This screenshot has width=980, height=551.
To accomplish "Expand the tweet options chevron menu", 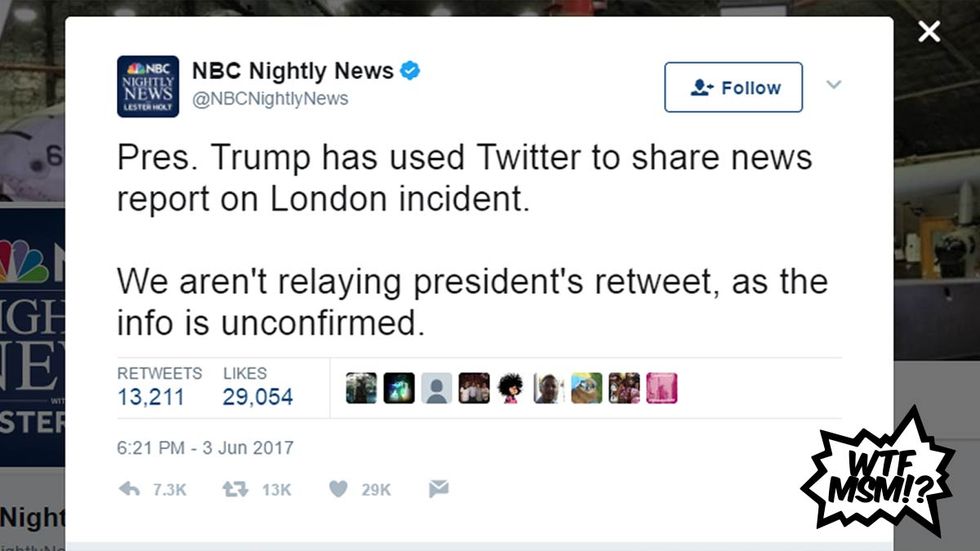I will point(833,85).
